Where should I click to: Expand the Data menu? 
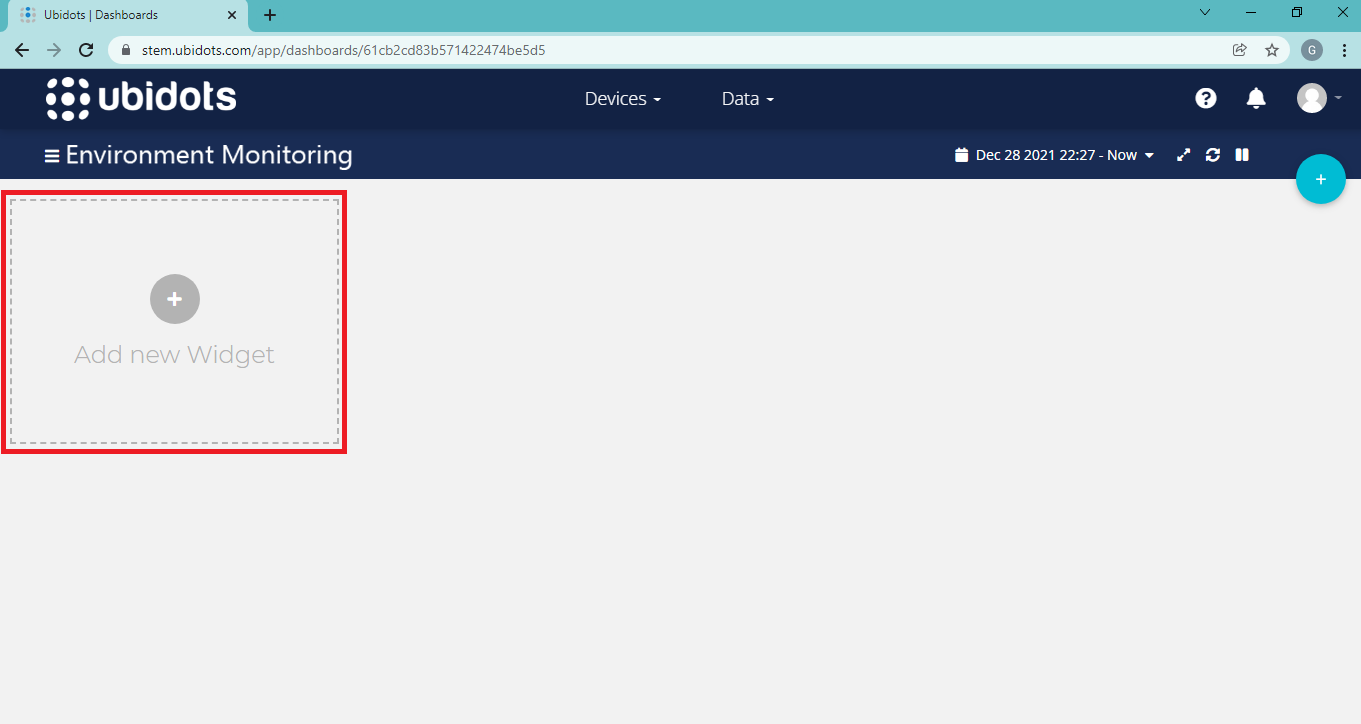point(747,99)
